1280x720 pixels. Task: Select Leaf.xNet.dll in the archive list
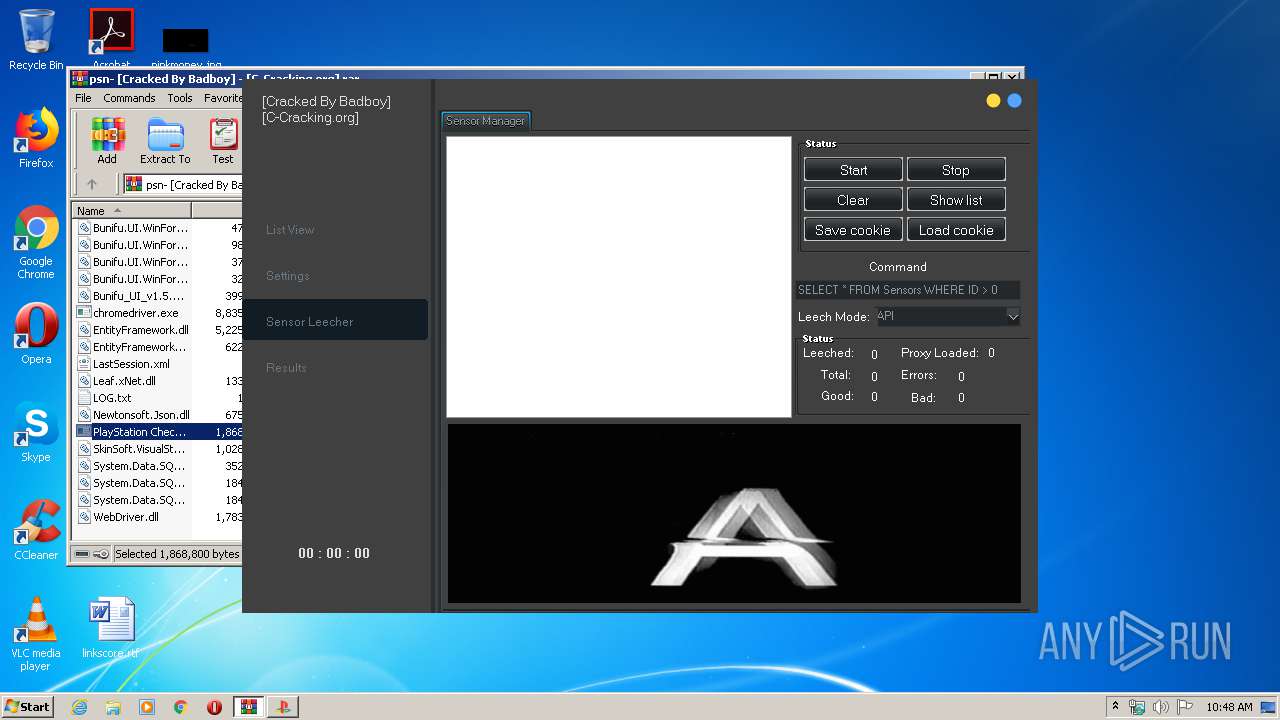tap(124, 381)
